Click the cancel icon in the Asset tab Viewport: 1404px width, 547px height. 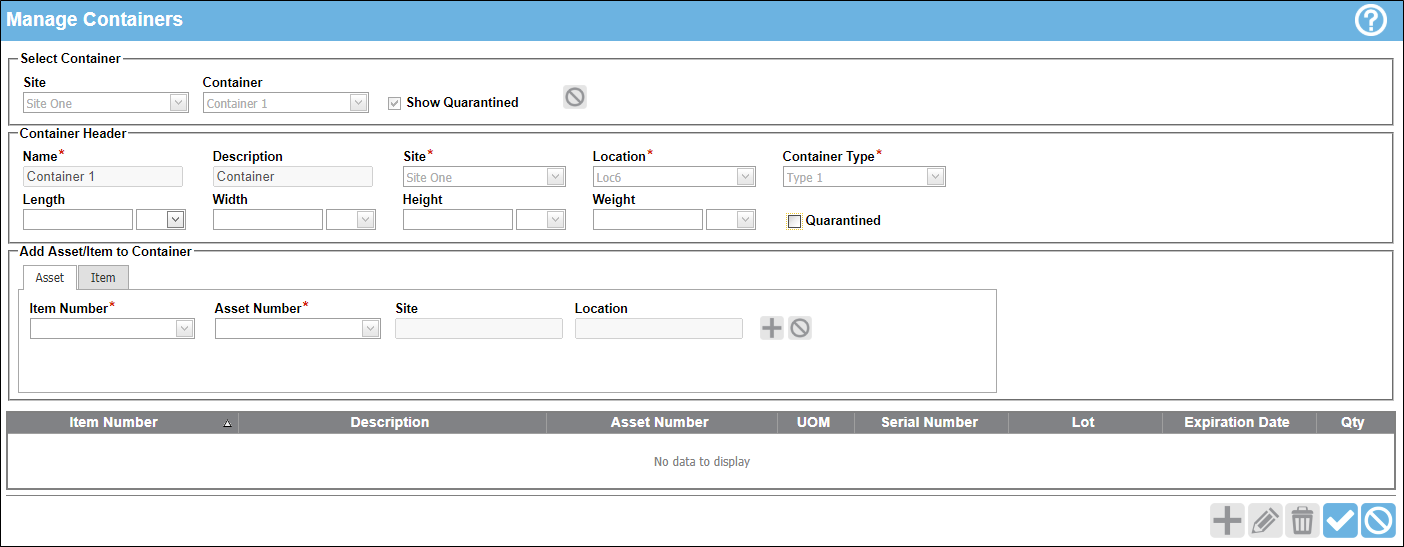tap(799, 327)
